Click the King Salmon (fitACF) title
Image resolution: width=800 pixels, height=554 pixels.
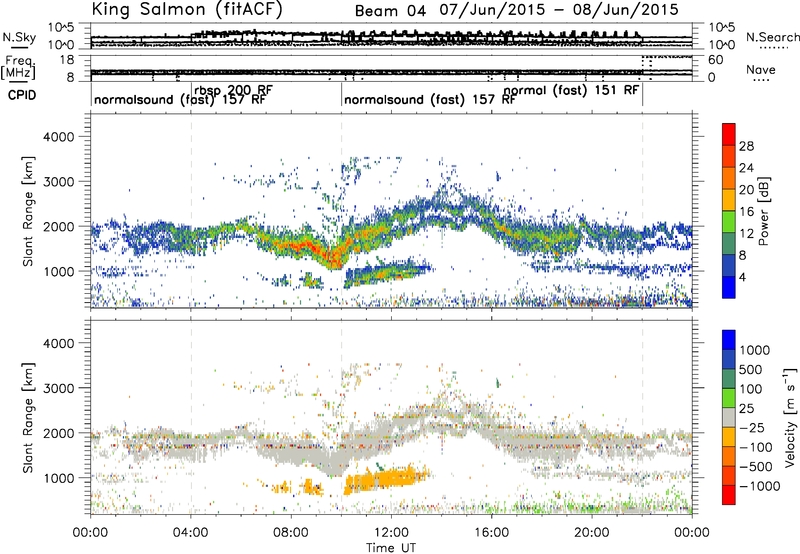[x=187, y=9]
